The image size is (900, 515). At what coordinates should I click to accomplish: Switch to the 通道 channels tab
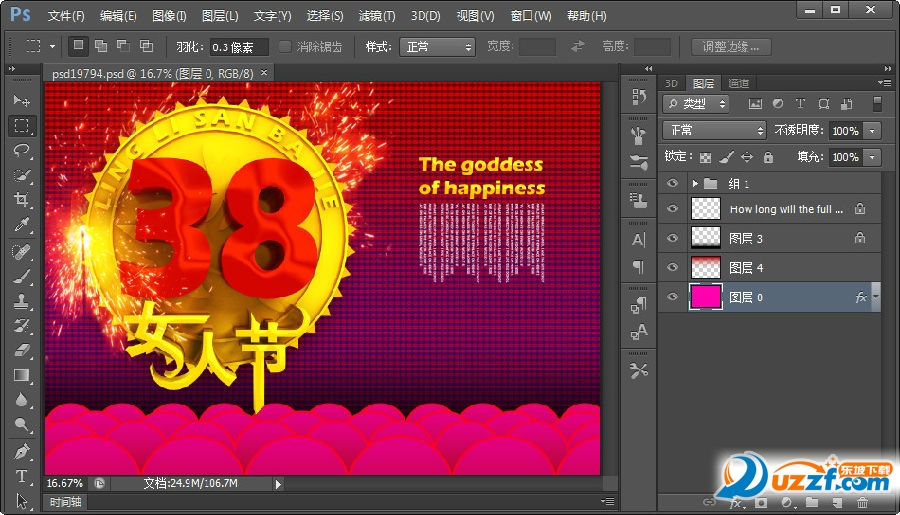tap(738, 83)
